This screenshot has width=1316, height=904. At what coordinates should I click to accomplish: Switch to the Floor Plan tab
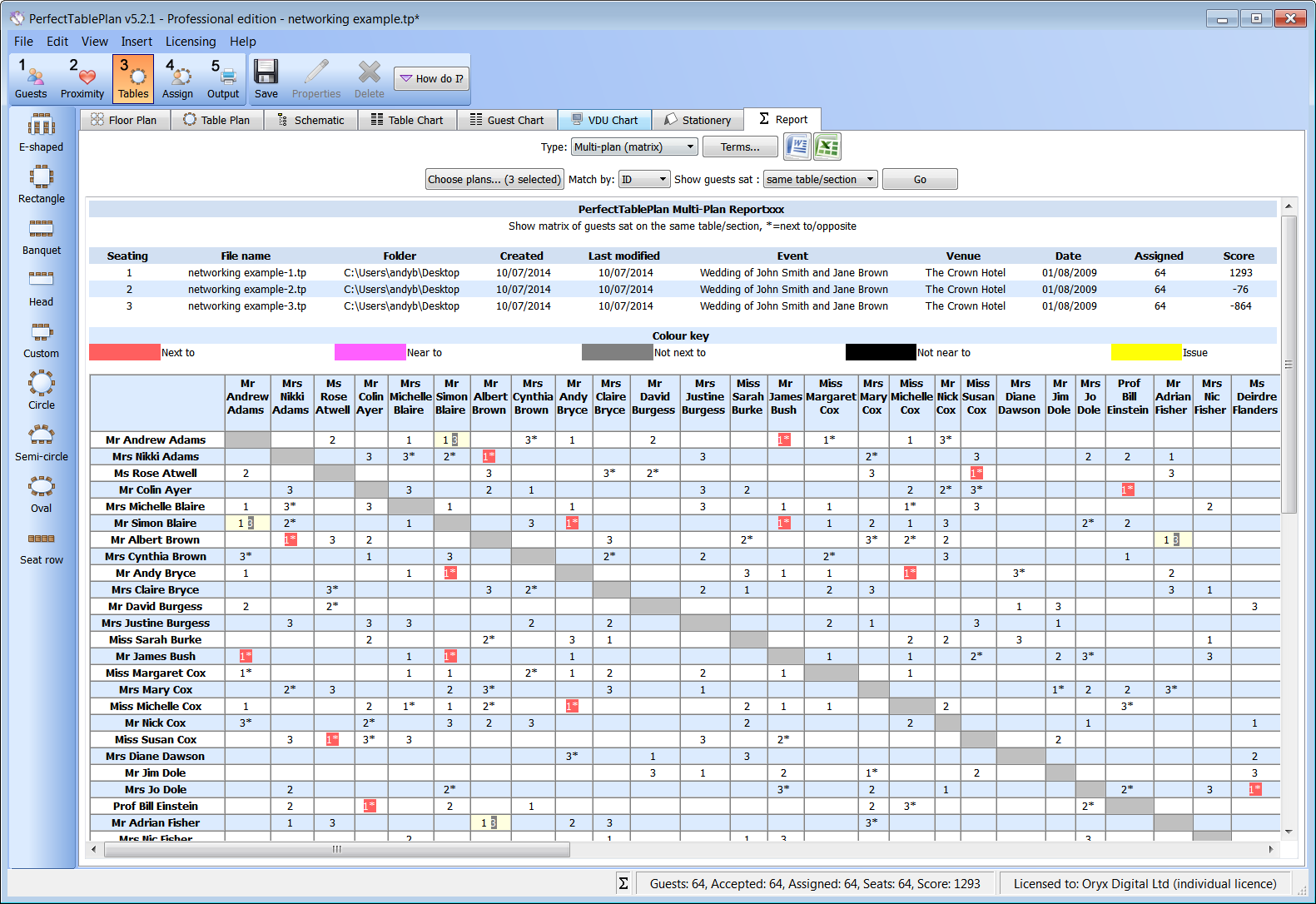click(x=125, y=121)
